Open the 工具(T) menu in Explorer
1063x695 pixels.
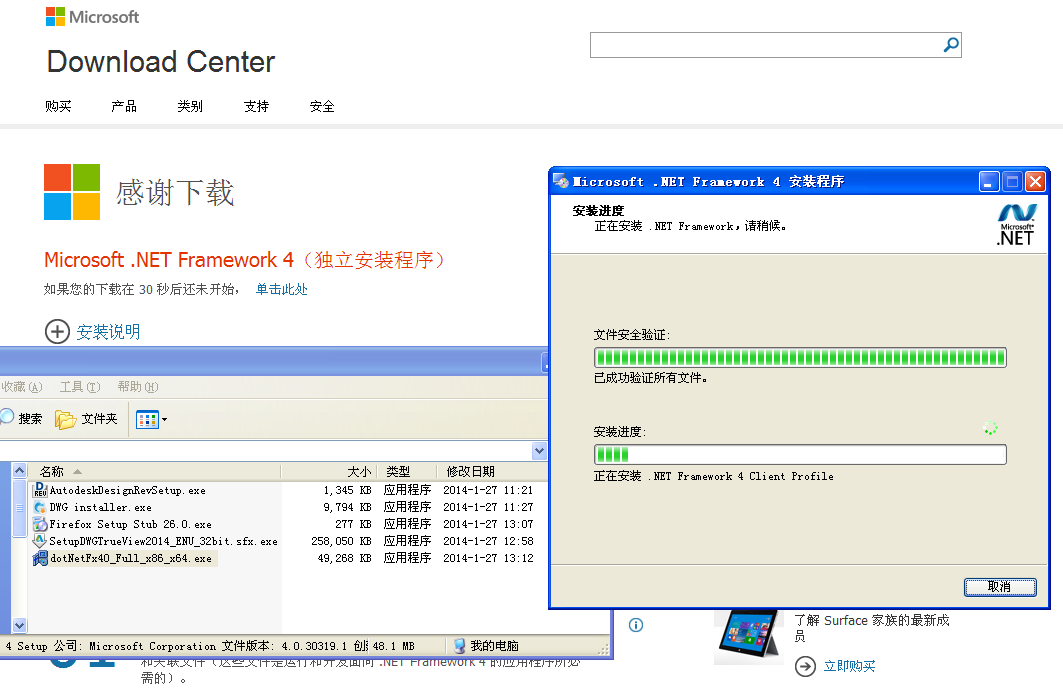coord(80,386)
